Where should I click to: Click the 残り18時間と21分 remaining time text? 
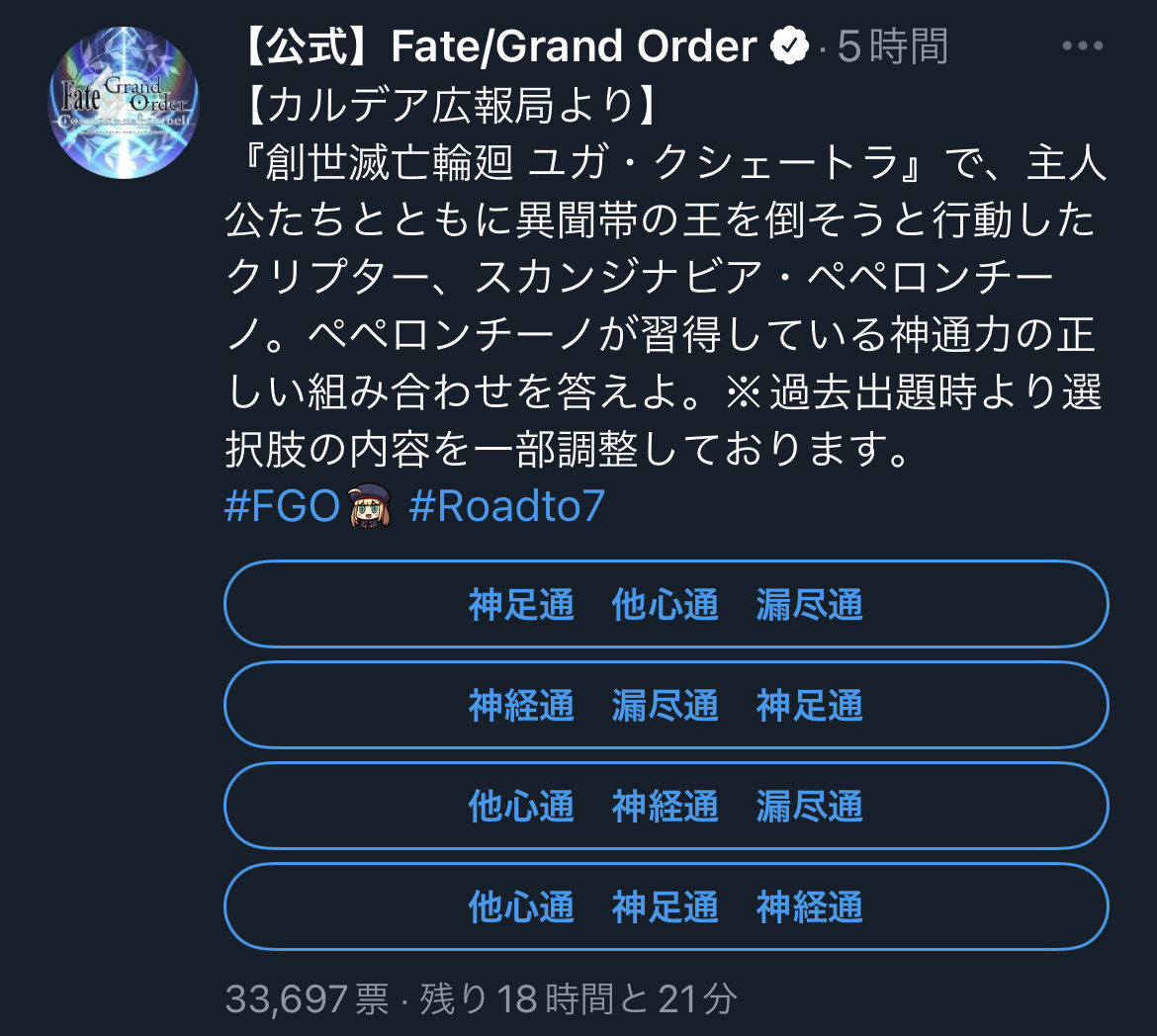coord(578,999)
